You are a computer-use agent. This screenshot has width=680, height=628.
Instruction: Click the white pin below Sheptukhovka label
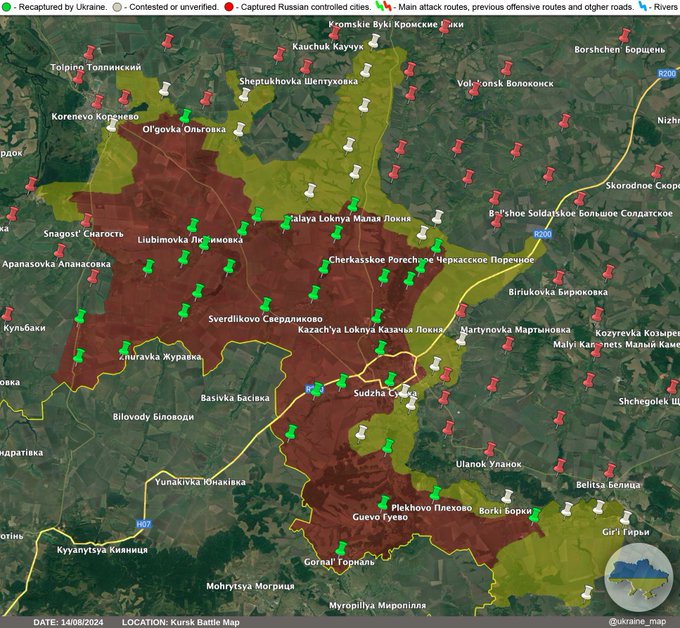point(245,95)
